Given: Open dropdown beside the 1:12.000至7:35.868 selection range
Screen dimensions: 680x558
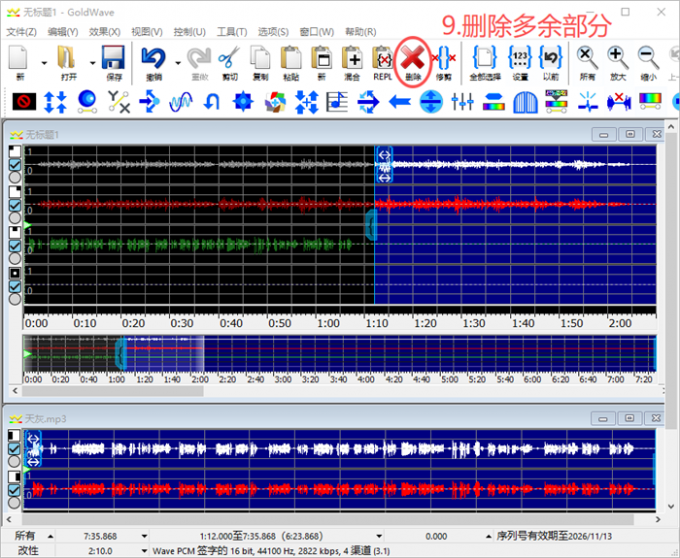Looking at the screenshot, I should [x=379, y=536].
